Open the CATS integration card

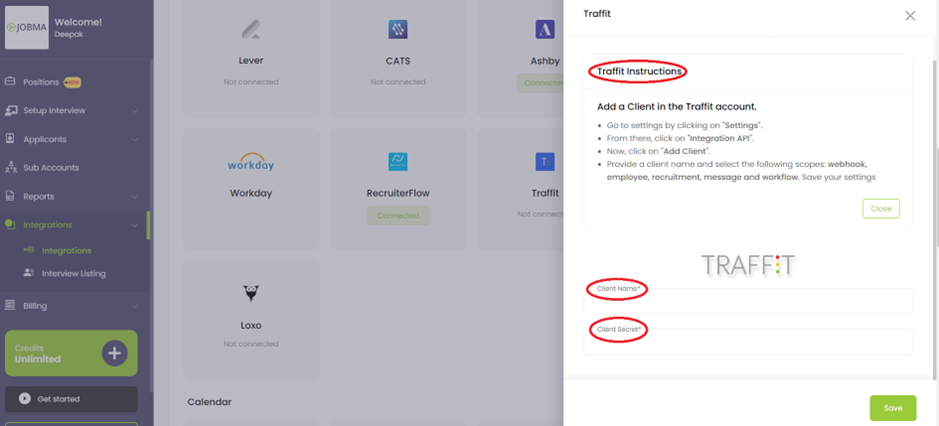tap(398, 59)
